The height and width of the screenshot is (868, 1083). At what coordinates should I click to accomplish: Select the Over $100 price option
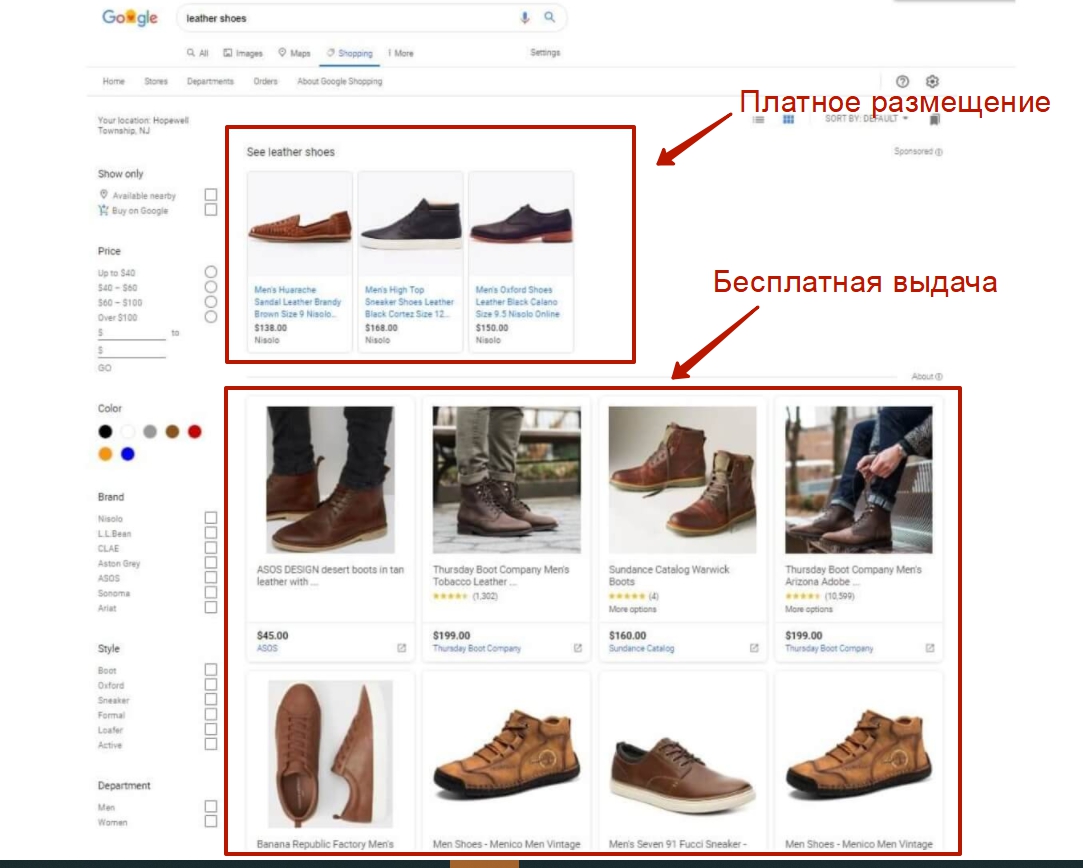pos(211,317)
